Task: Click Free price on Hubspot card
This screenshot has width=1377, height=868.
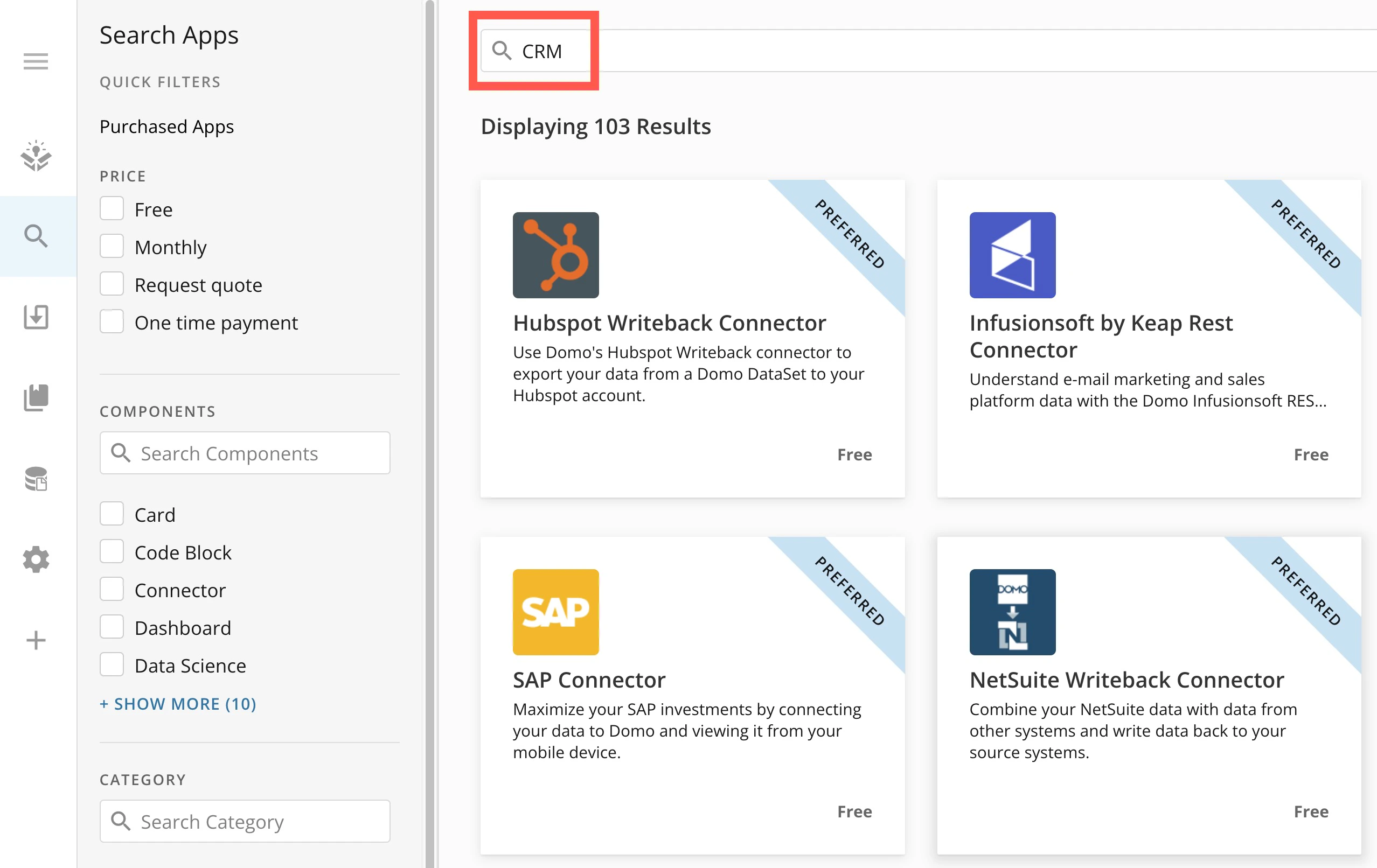Action: [854, 455]
